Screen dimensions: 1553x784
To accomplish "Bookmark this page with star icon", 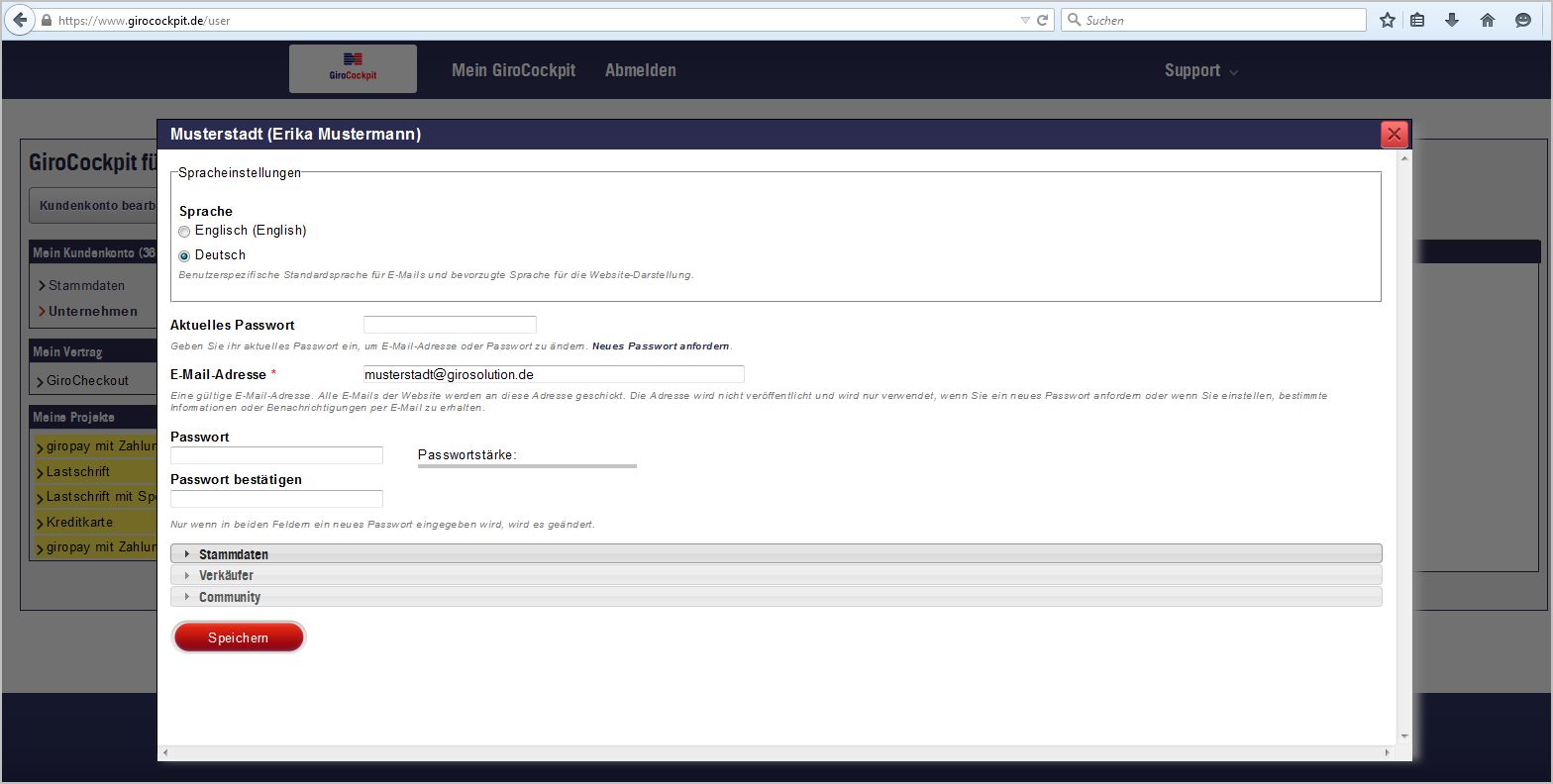I will pyautogui.click(x=1388, y=20).
